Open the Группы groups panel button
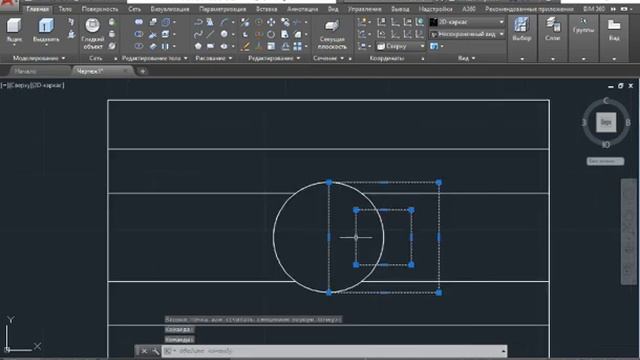The height and width of the screenshot is (360, 640). tap(583, 25)
